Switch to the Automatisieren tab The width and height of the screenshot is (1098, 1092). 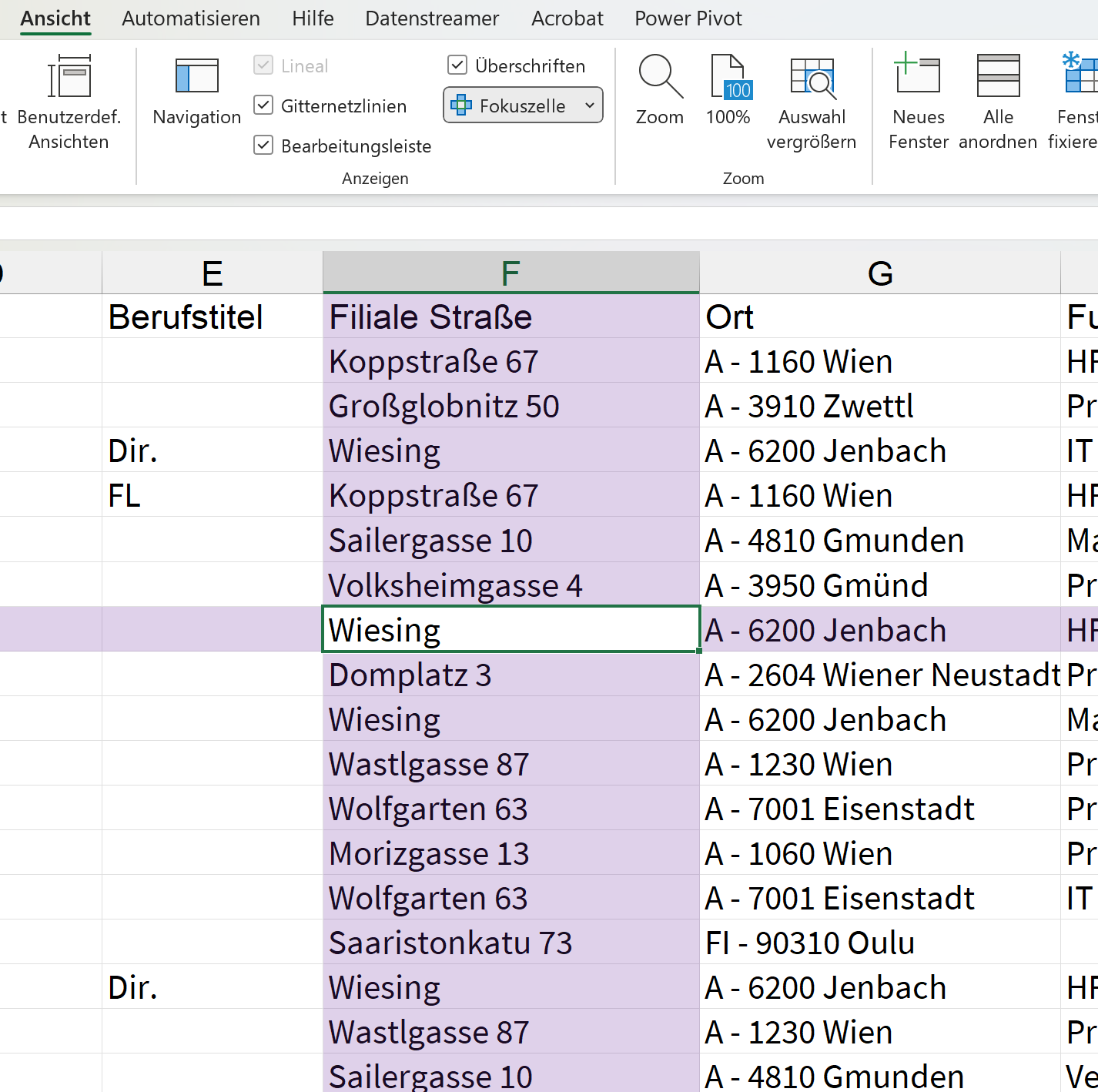tap(191, 18)
